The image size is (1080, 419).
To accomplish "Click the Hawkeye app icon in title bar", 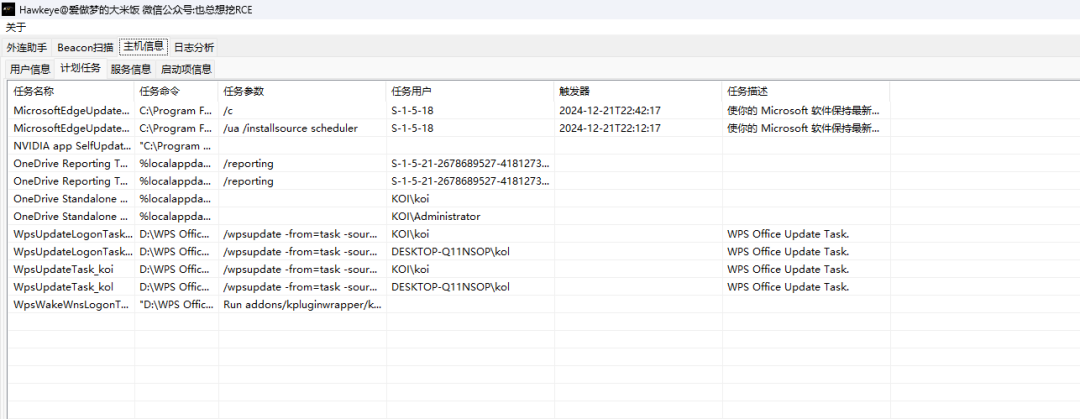I will tap(8, 9).
